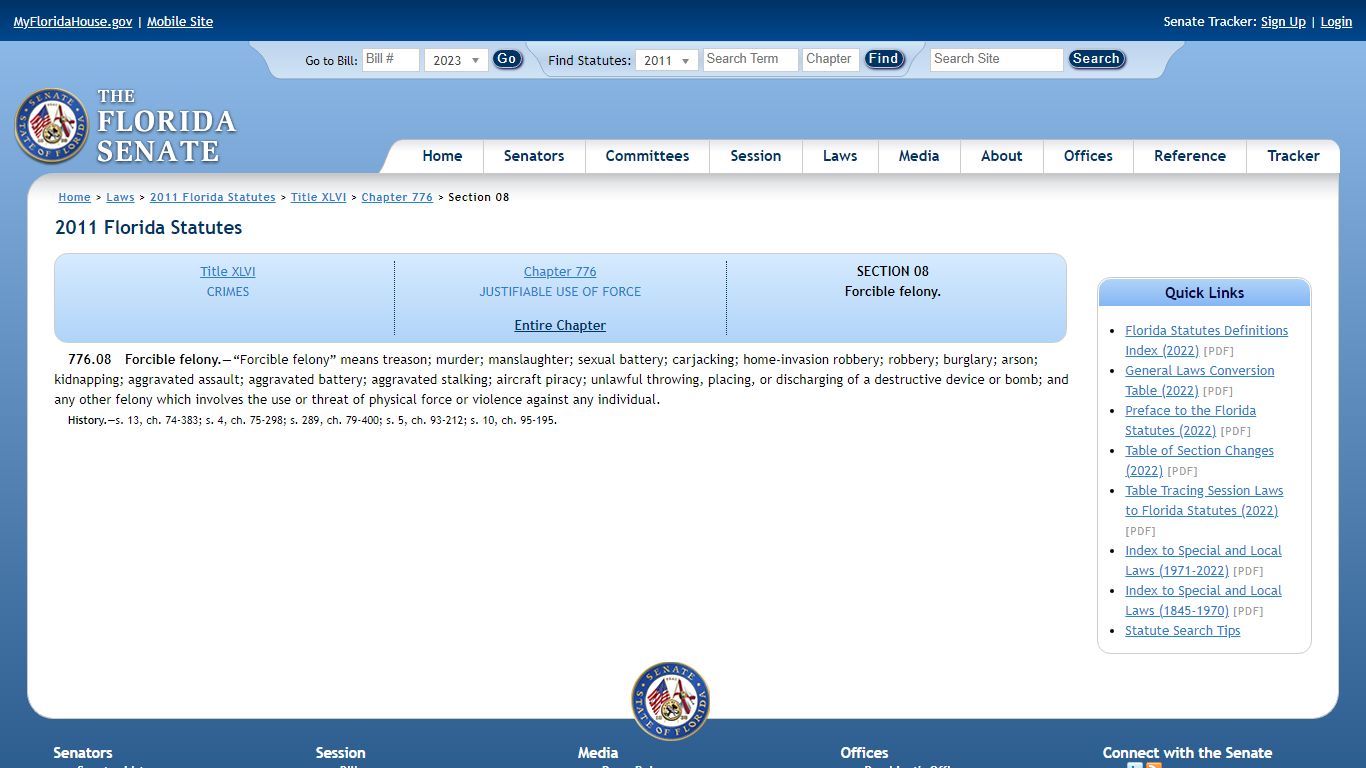Screen dimensions: 1366x768
Task: Open the Reference navigation tab
Action: [x=1190, y=156]
